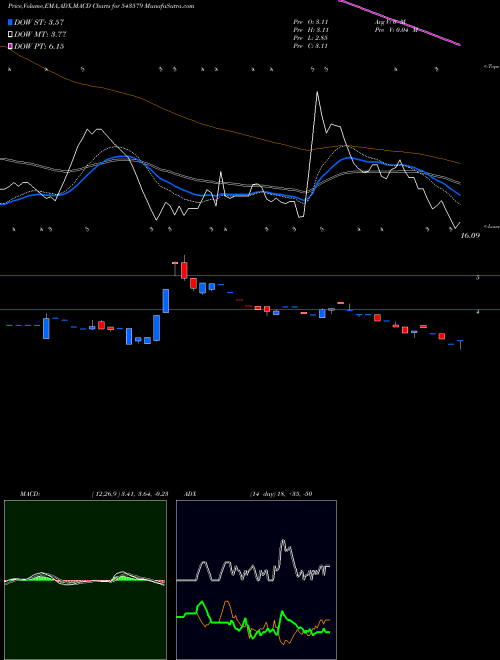Click the '<Tops' marker label at right edge
The height and width of the screenshot is (660, 500).
tap(491, 67)
